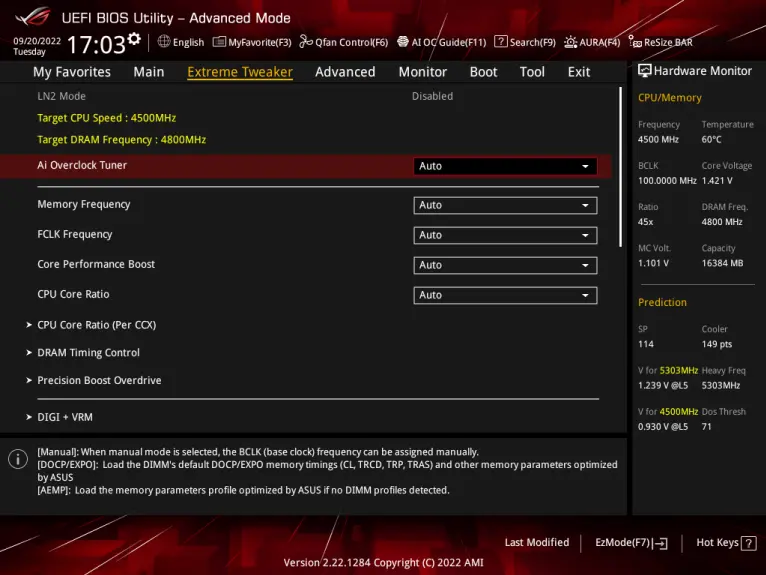The width and height of the screenshot is (766, 575).
Task: Click the globe language icon
Action: (164, 42)
